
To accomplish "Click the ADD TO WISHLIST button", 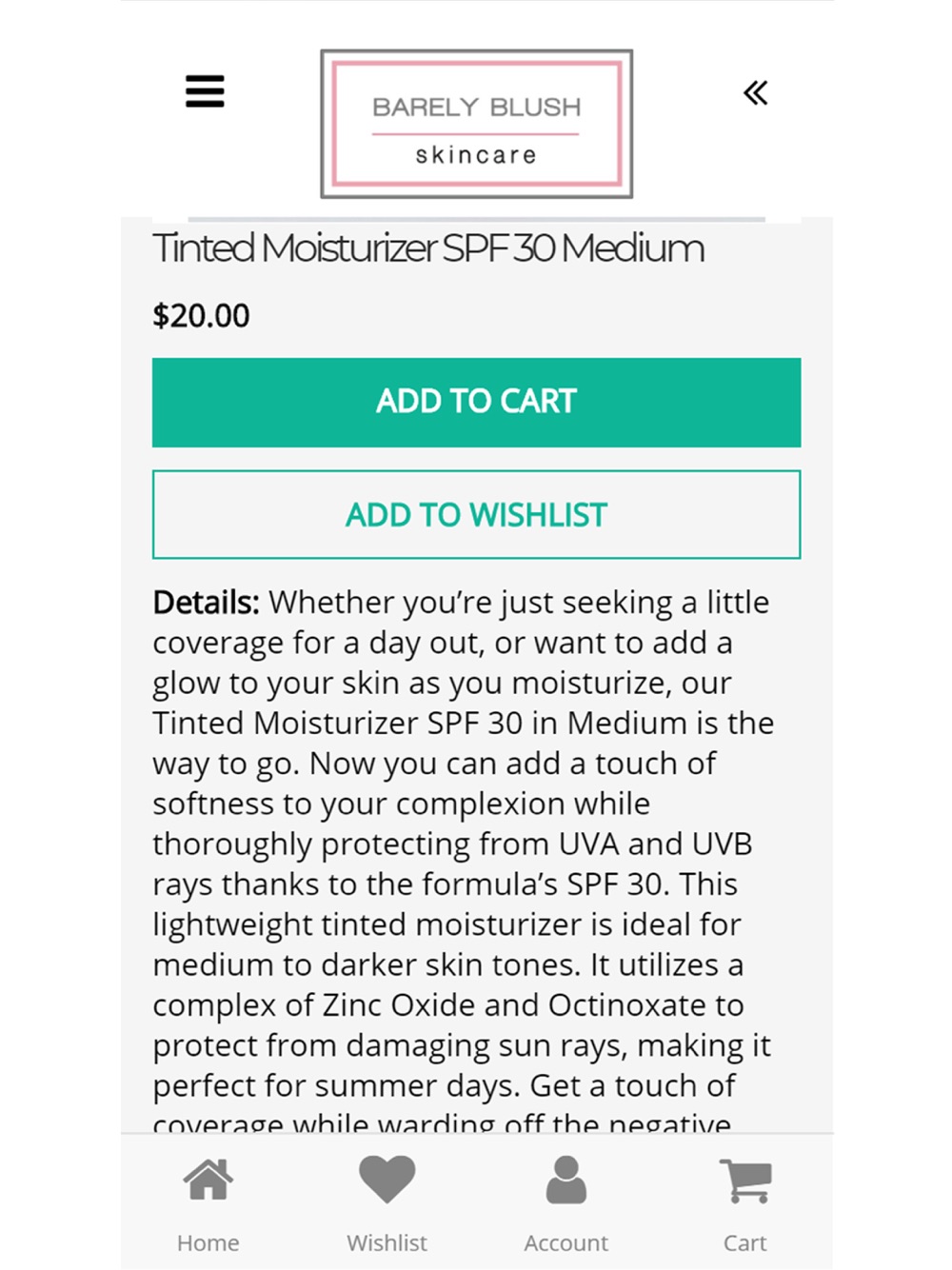I will point(477,515).
